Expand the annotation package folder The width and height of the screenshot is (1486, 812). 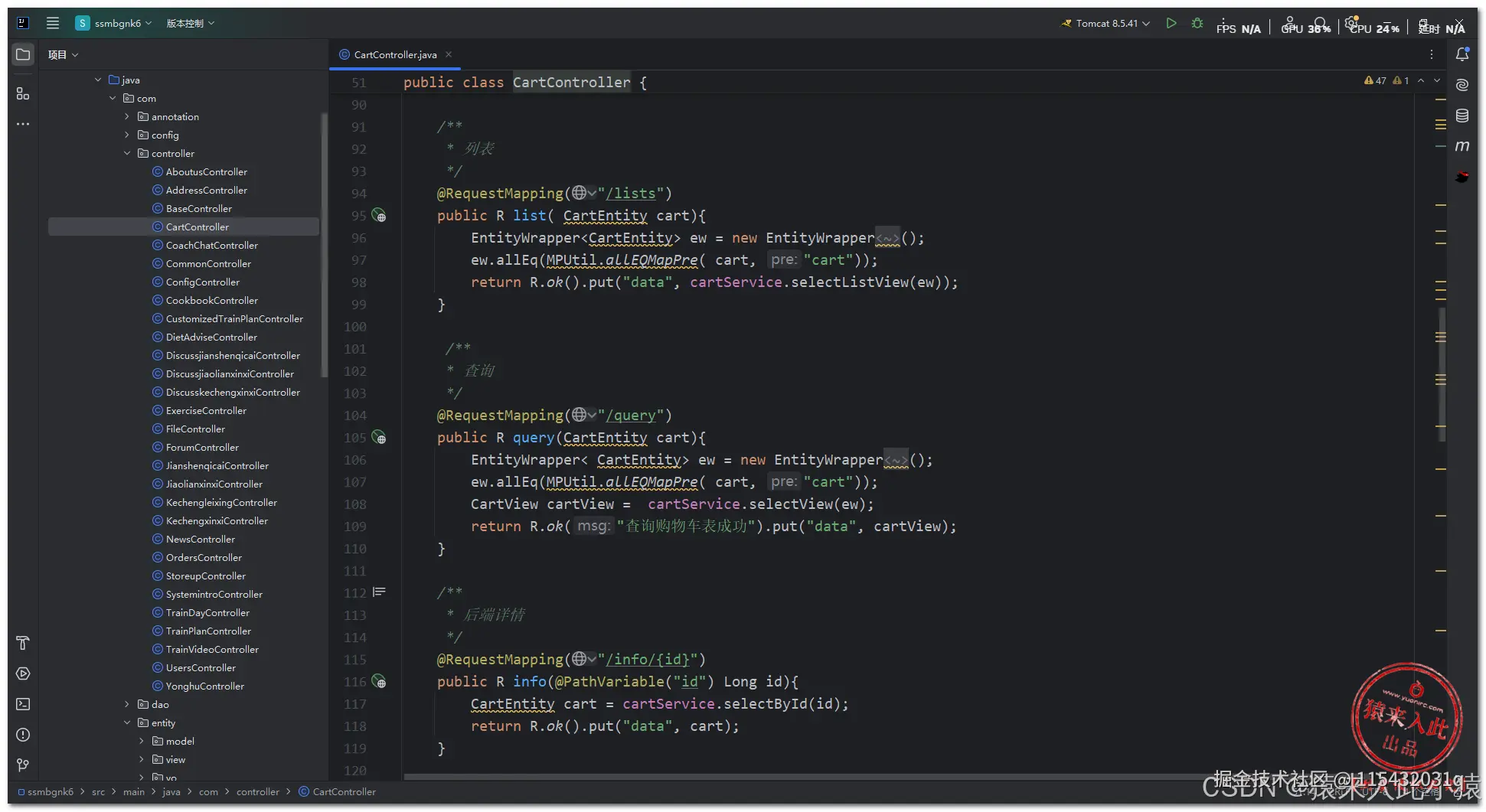pos(127,117)
